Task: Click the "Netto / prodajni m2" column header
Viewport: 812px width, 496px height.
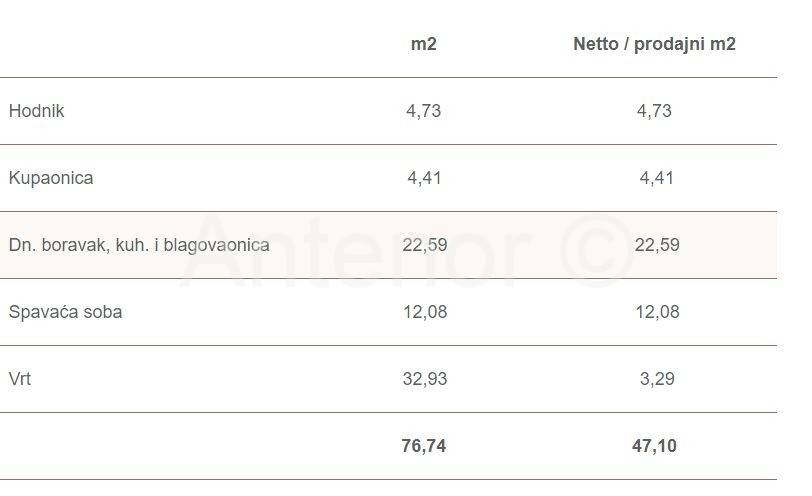Action: 654,44
